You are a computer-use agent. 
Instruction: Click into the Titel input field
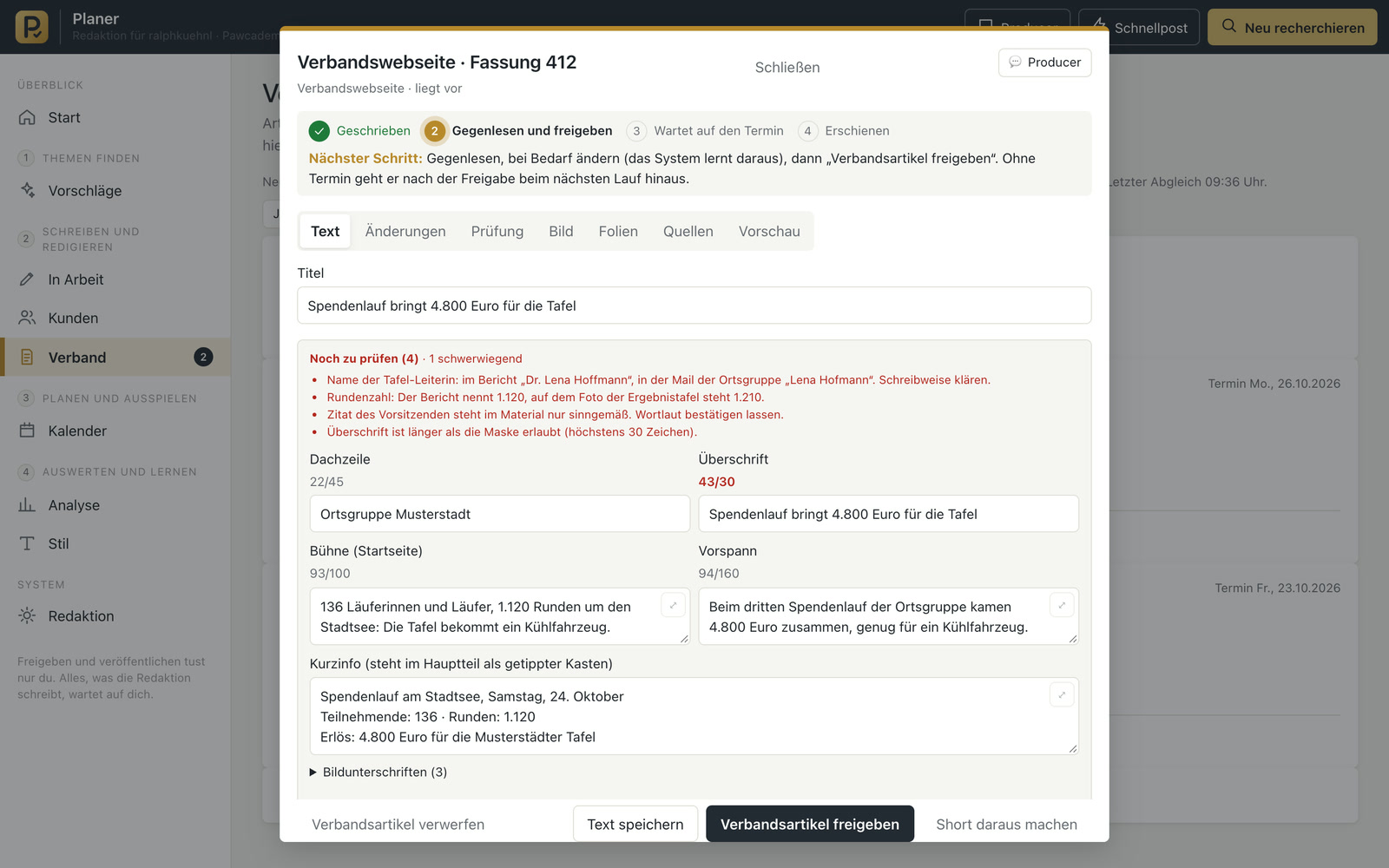(x=694, y=306)
